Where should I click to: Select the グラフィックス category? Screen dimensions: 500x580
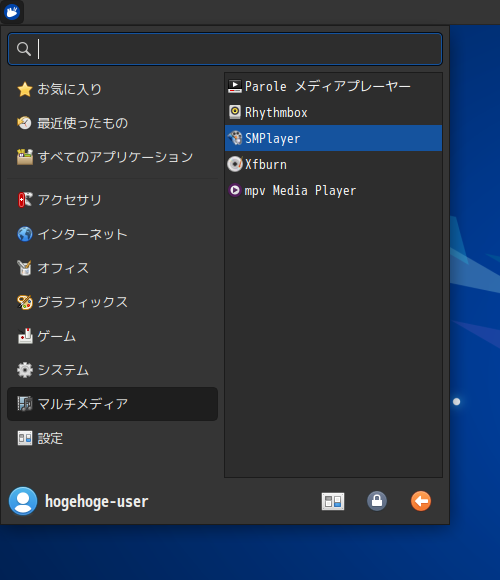(x=112, y=302)
